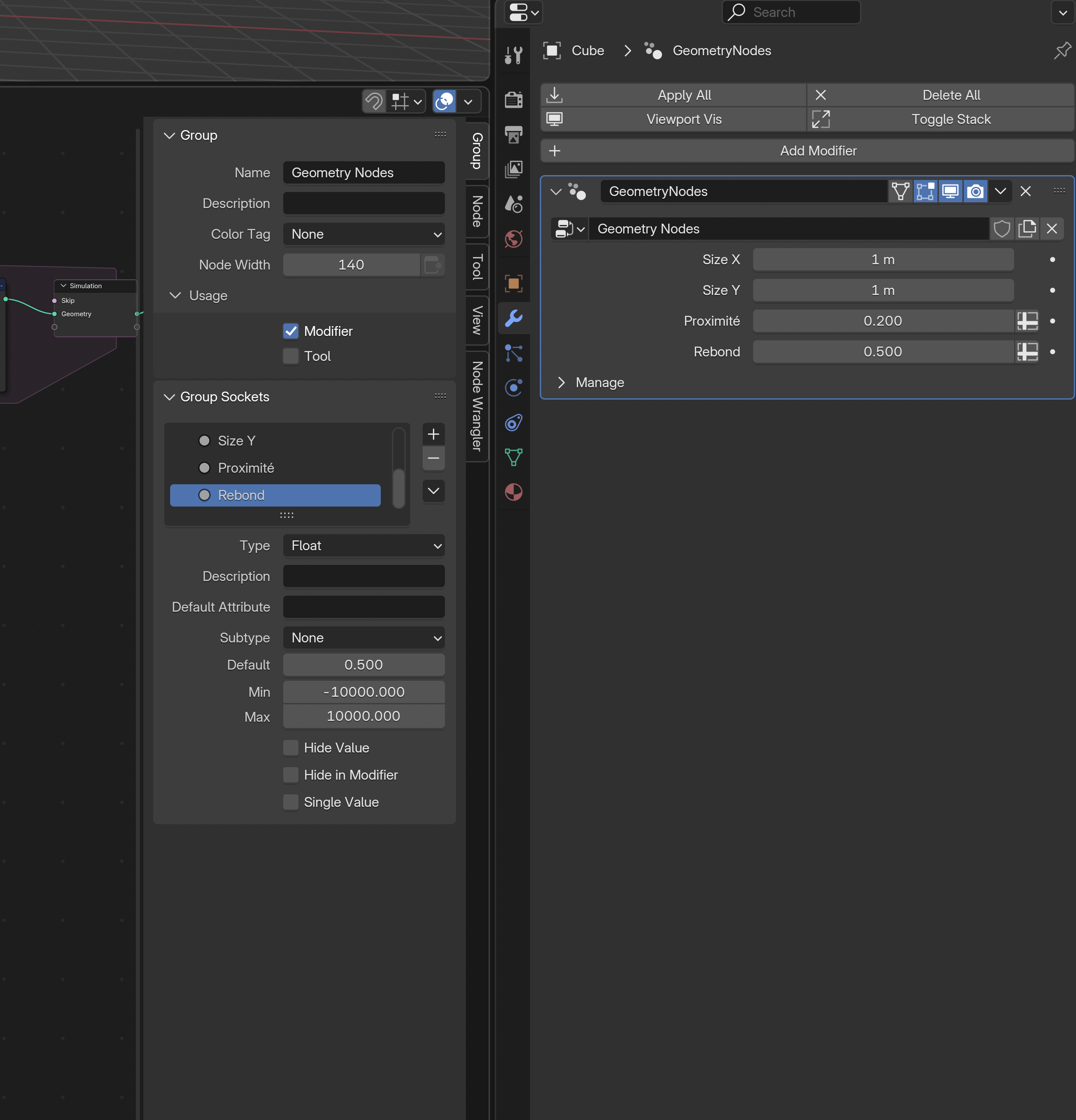Enable the Single Value checkbox
Viewport: 1076px width, 1120px height.
(x=291, y=802)
